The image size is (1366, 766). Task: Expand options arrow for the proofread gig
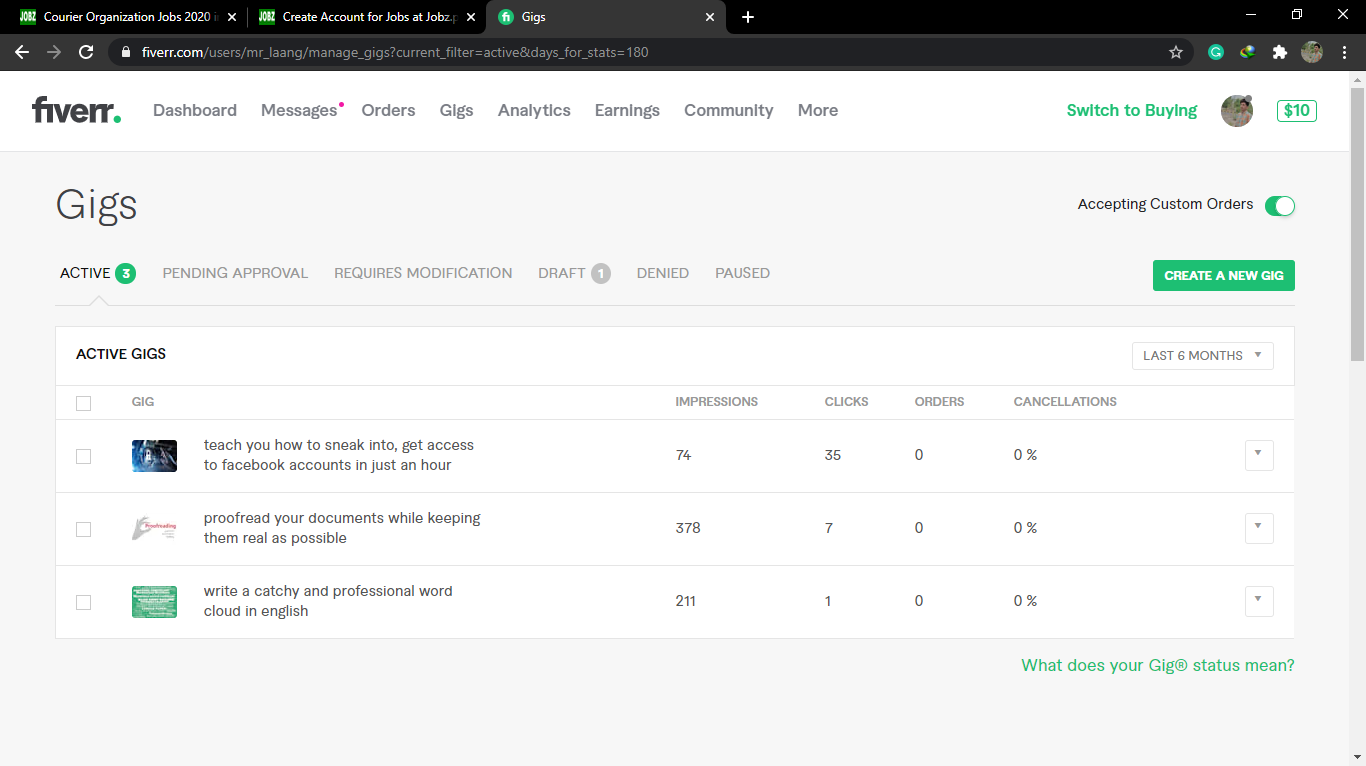1258,528
